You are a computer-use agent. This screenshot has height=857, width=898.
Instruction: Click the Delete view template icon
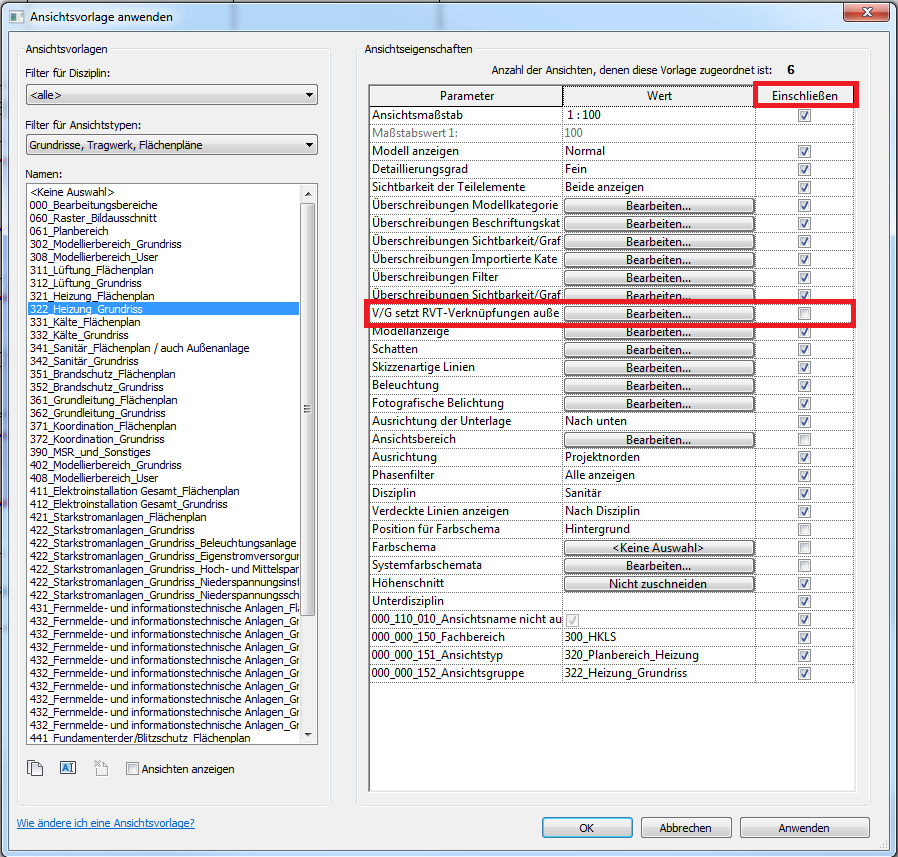click(x=100, y=768)
